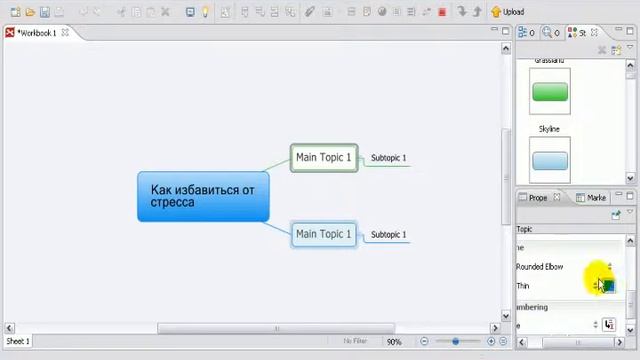Viewport: 640px width, 360px height.
Task: Click the red square toolbar icon
Action: point(442,12)
